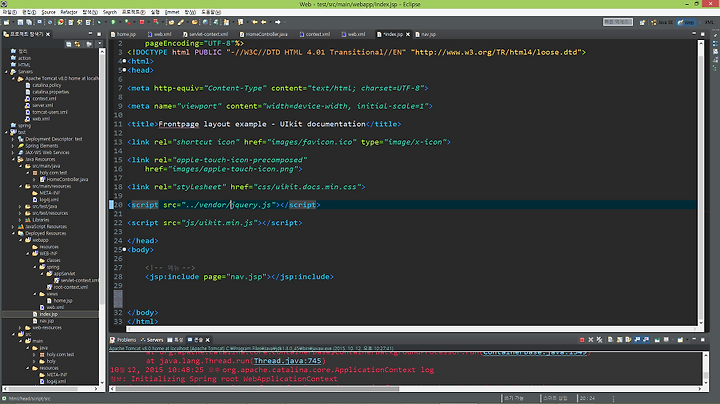Click Collapse All icon in project explorer
This screenshot has height=404, width=720.
[x=68, y=44]
